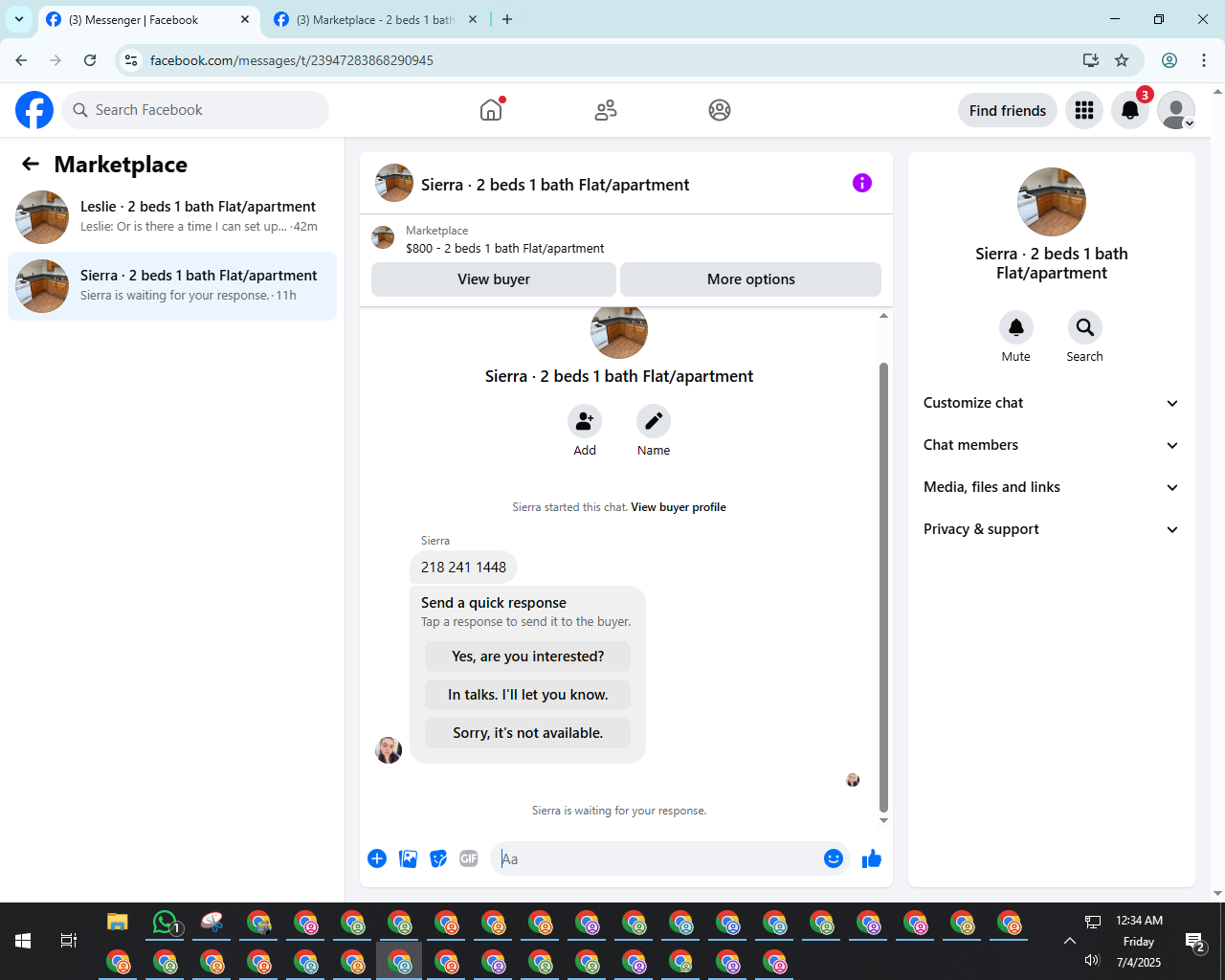Image resolution: width=1225 pixels, height=980 pixels.
Task: Choose a GIF for the message
Action: (x=469, y=858)
